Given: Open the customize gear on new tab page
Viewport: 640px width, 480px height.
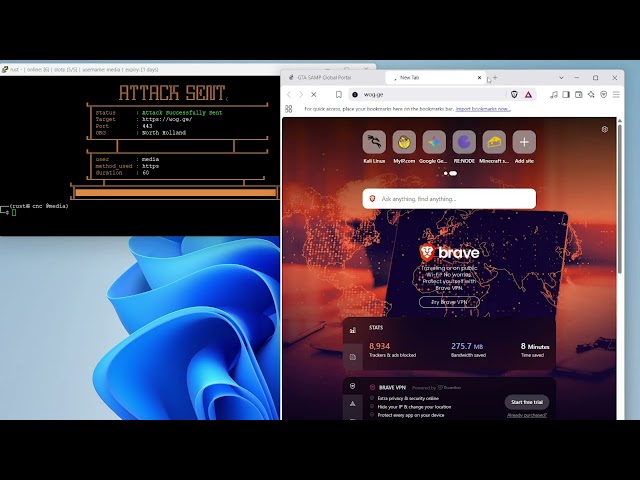Looking at the screenshot, I should 605,129.
